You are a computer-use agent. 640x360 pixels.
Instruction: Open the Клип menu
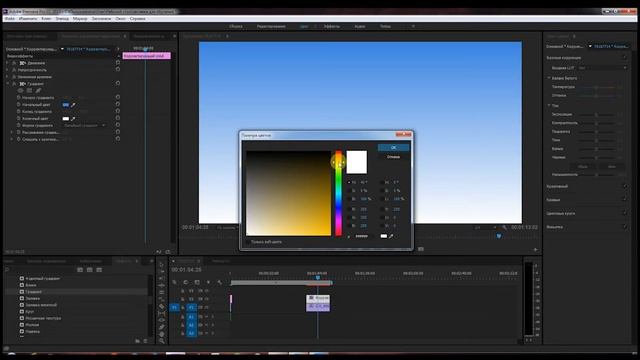point(46,19)
